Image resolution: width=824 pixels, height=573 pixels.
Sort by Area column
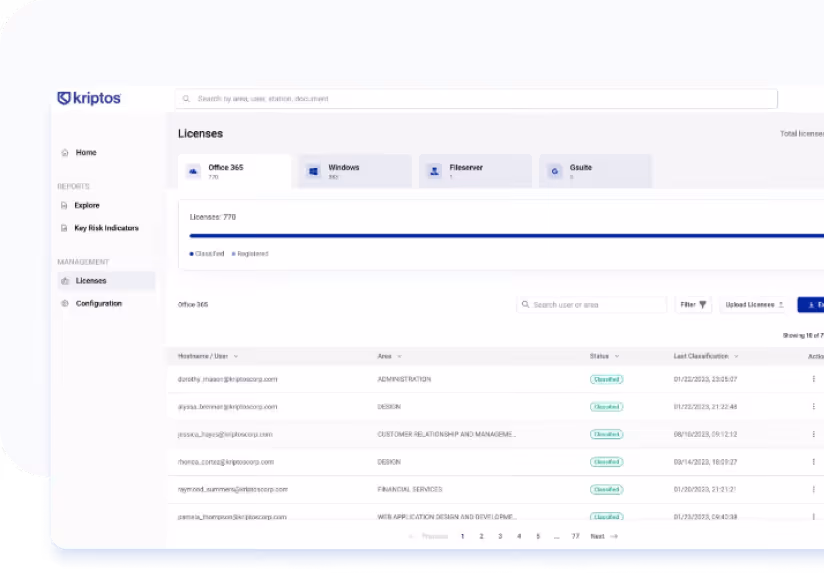pos(389,356)
